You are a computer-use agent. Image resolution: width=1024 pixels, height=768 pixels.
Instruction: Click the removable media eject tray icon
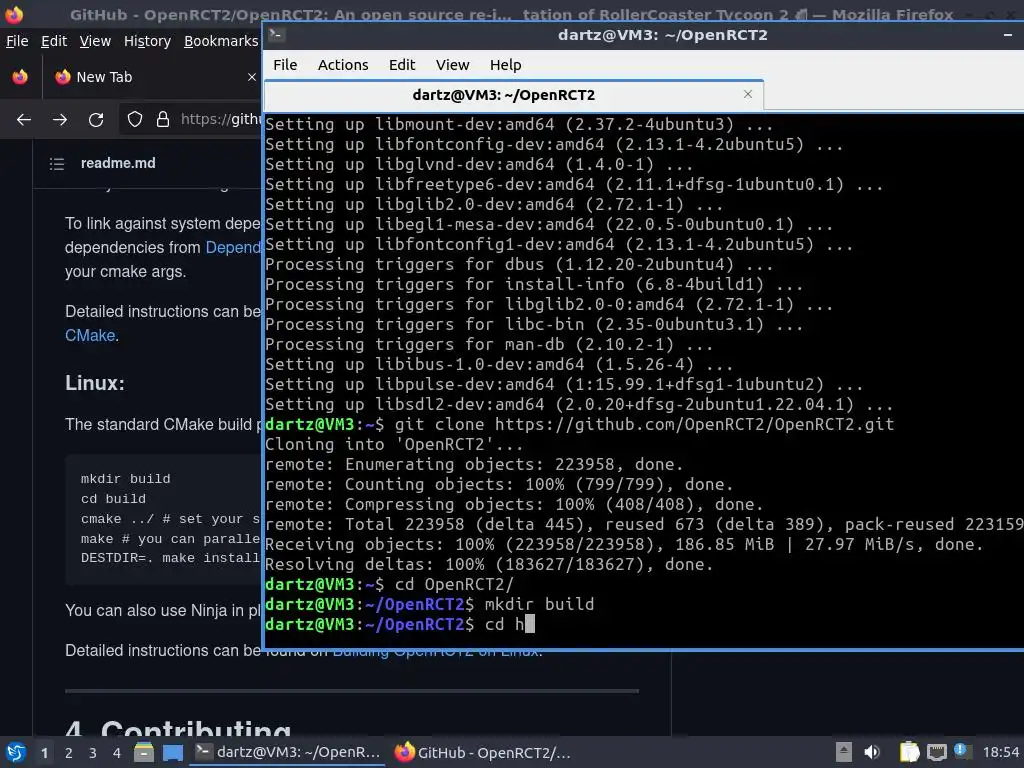coord(844,752)
